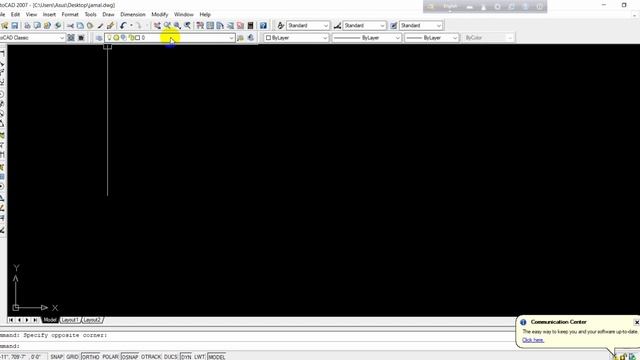The image size is (640, 360).
Task: Toggle OTRACK in the status bar
Action: click(151, 357)
